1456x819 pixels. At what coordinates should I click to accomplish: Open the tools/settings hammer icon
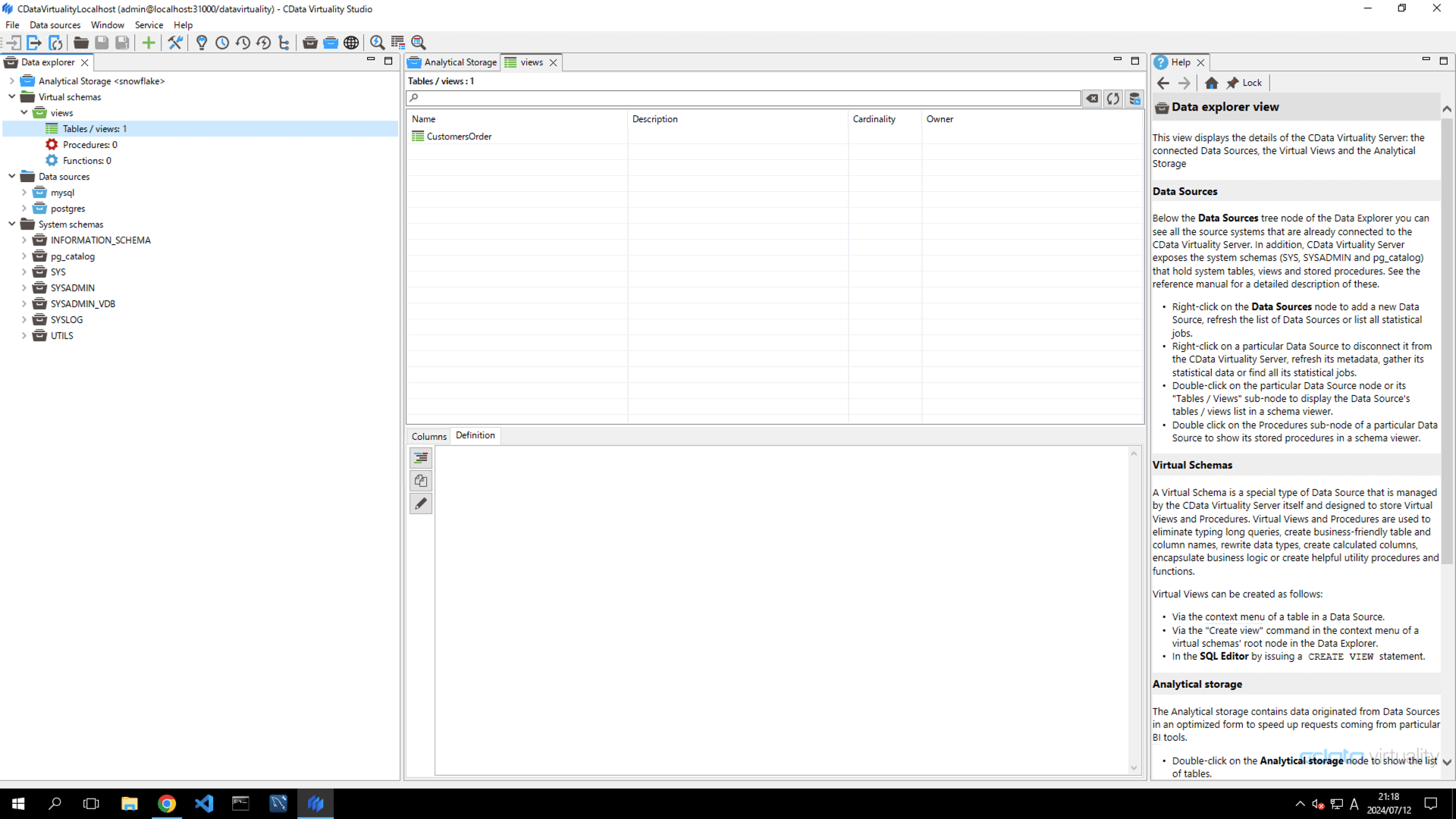175,42
